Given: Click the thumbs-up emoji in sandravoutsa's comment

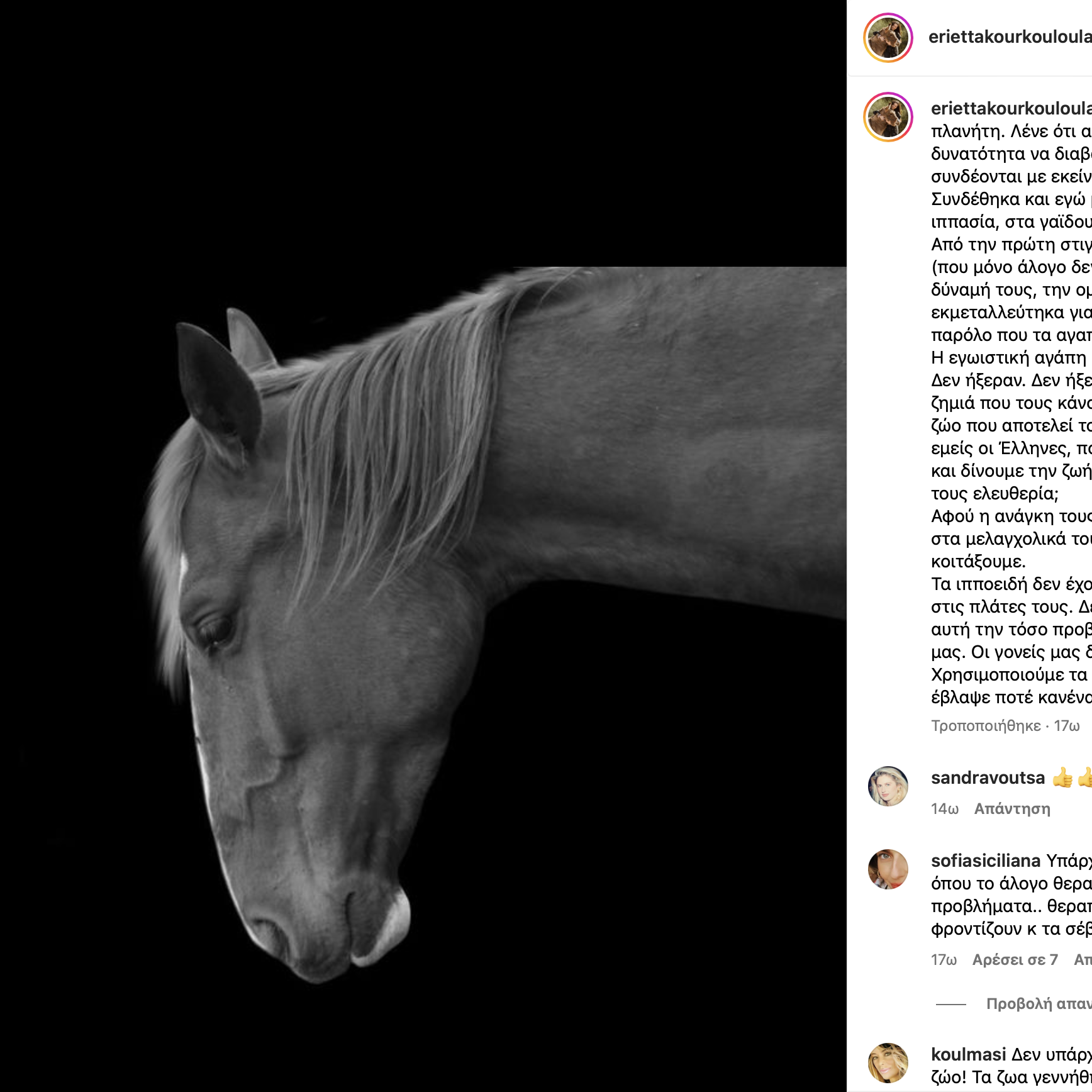Looking at the screenshot, I should (1062, 778).
